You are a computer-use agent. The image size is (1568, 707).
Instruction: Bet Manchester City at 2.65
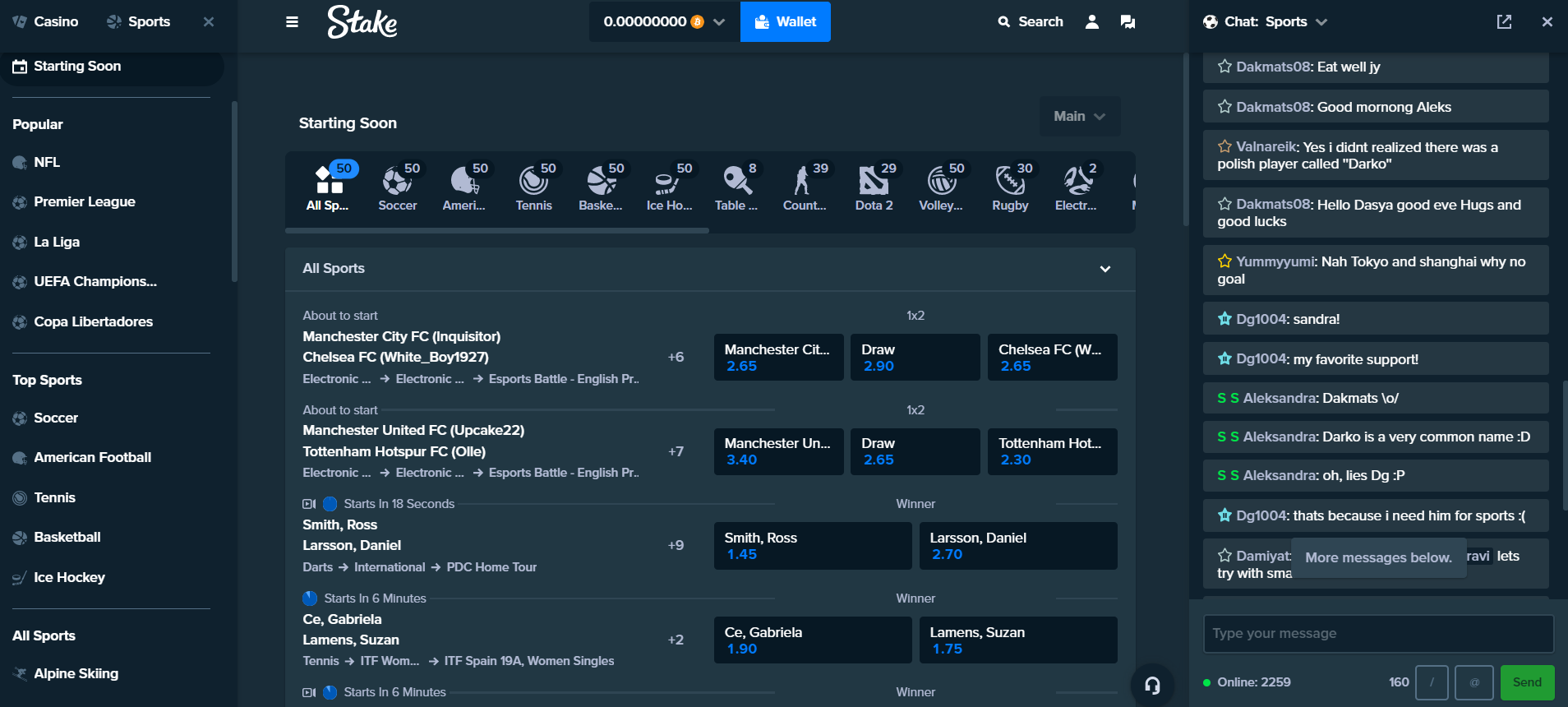778,357
